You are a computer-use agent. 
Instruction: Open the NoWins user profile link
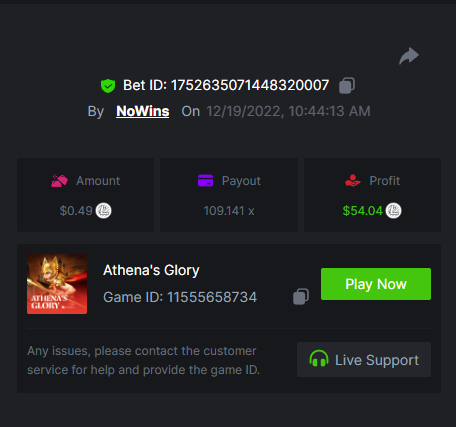(x=143, y=111)
